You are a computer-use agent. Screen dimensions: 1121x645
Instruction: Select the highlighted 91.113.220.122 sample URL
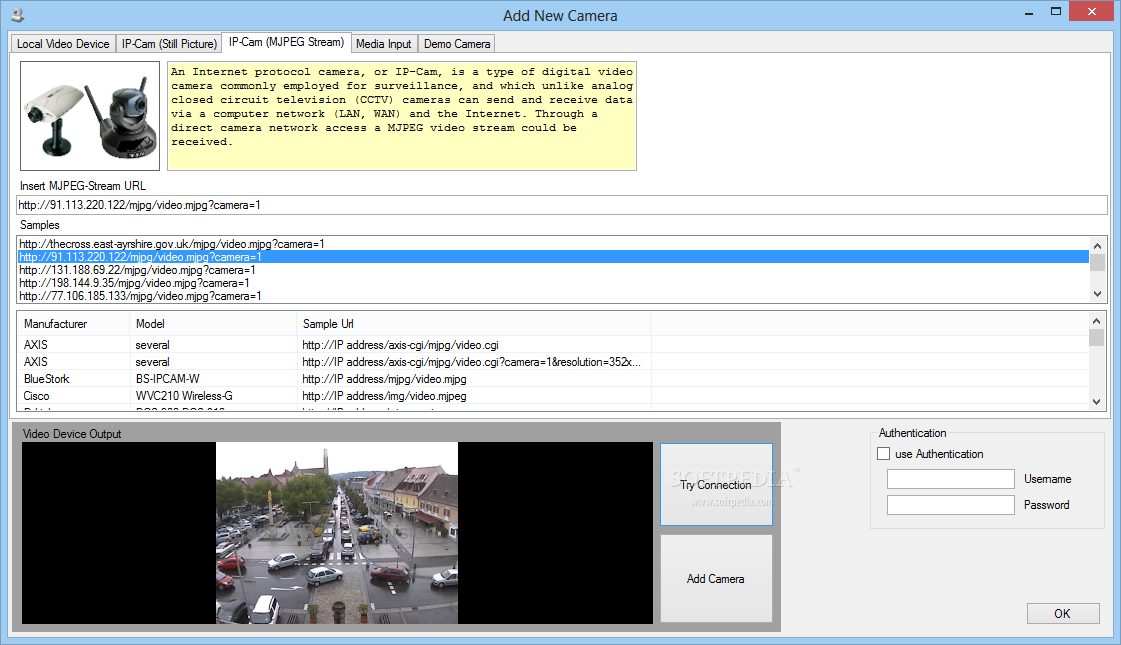pyautogui.click(x=553, y=257)
